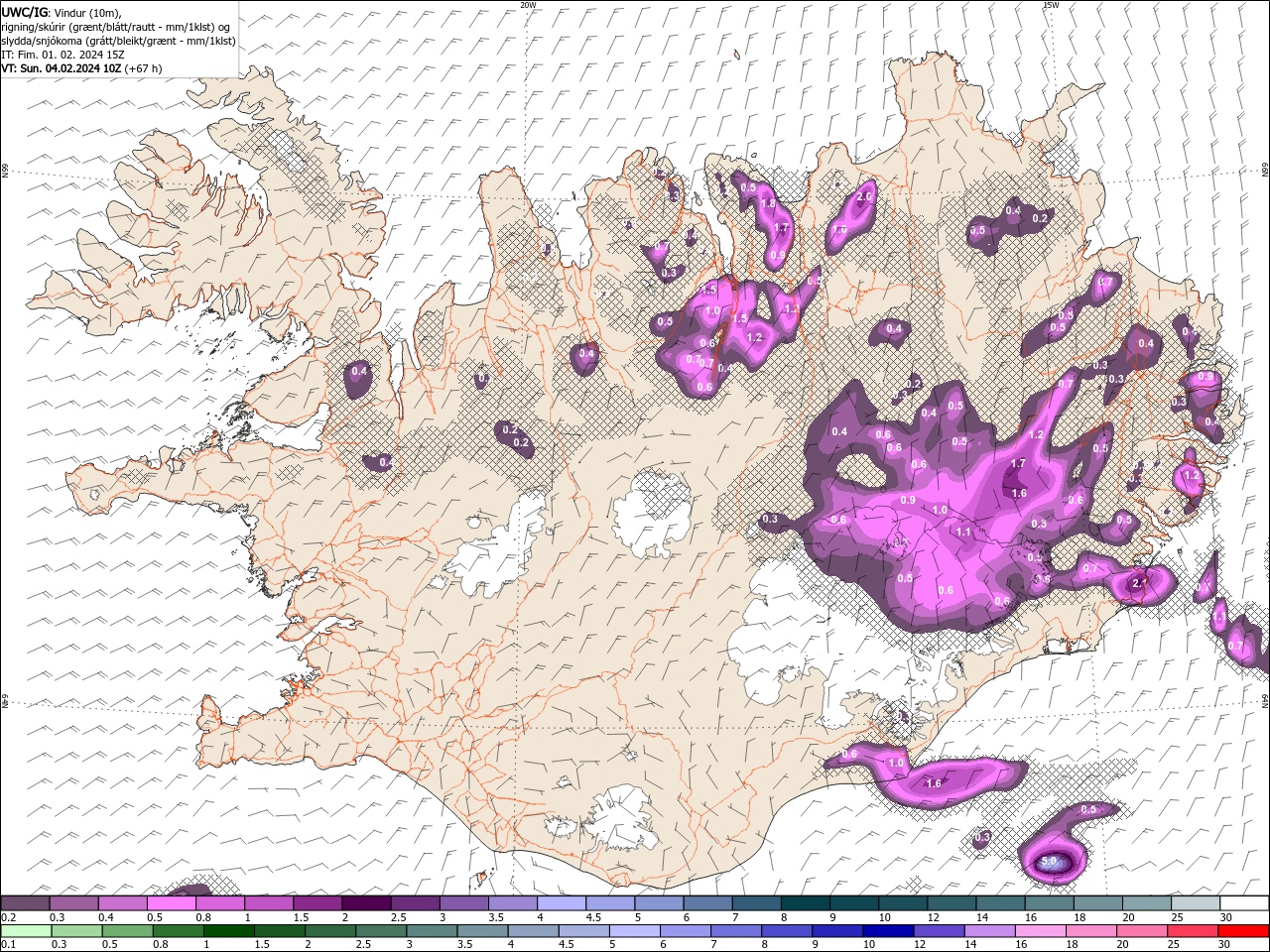Select the 0.2 swatch in the purple snow legend
This screenshot has width=1270, height=952.
(25, 903)
